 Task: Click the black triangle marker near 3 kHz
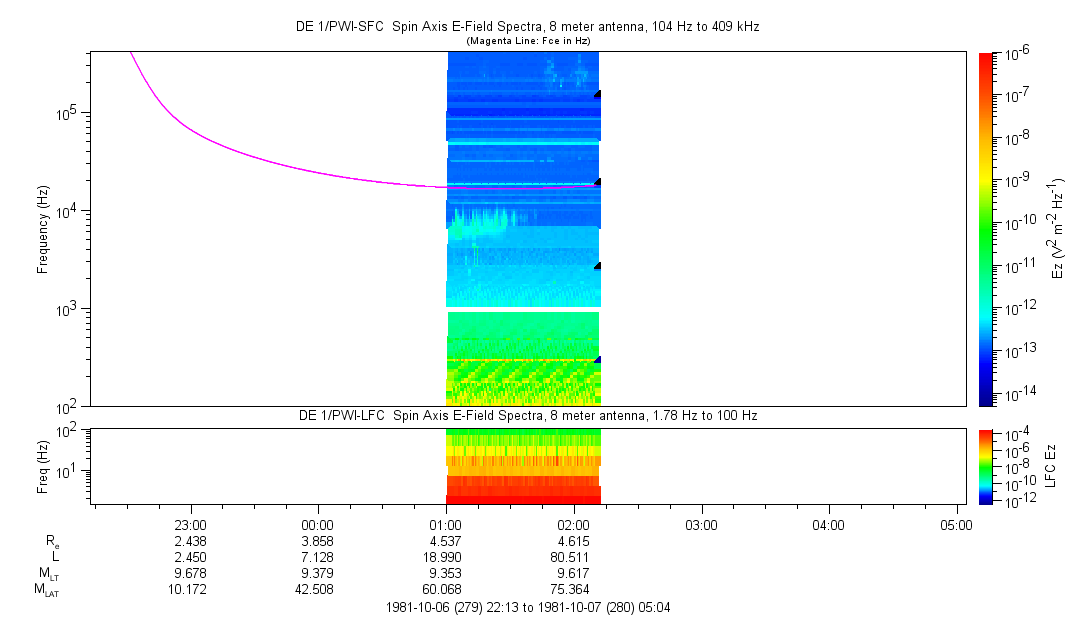click(x=597, y=266)
